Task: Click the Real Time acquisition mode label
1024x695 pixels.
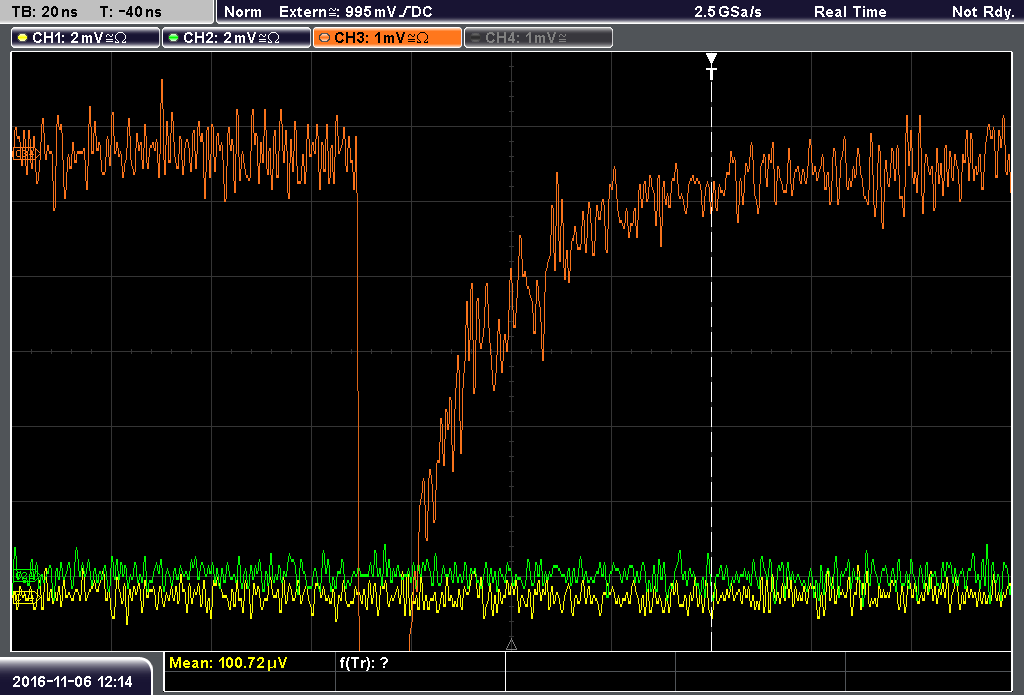Action: click(850, 12)
